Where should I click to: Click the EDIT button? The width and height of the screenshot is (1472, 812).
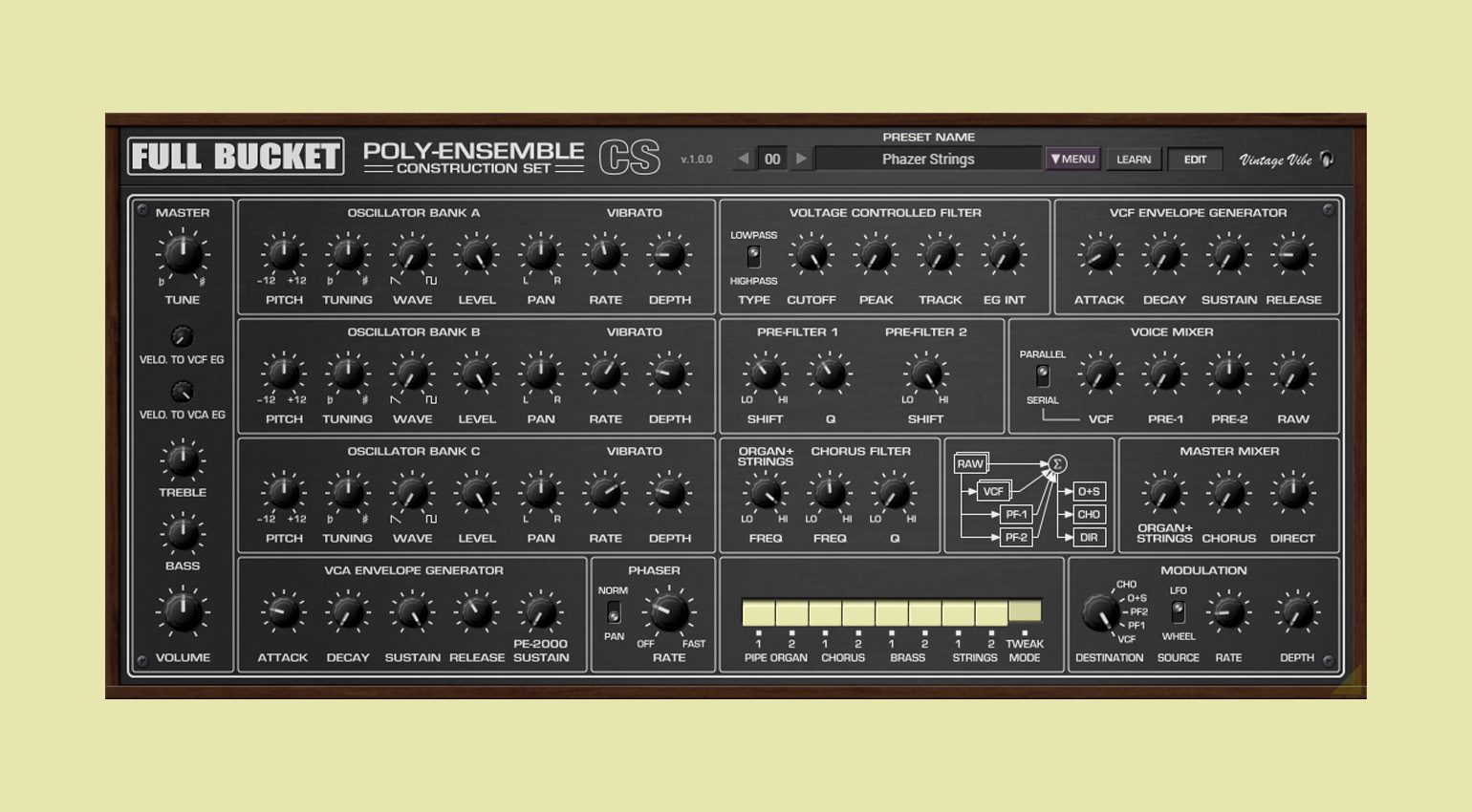[1195, 160]
